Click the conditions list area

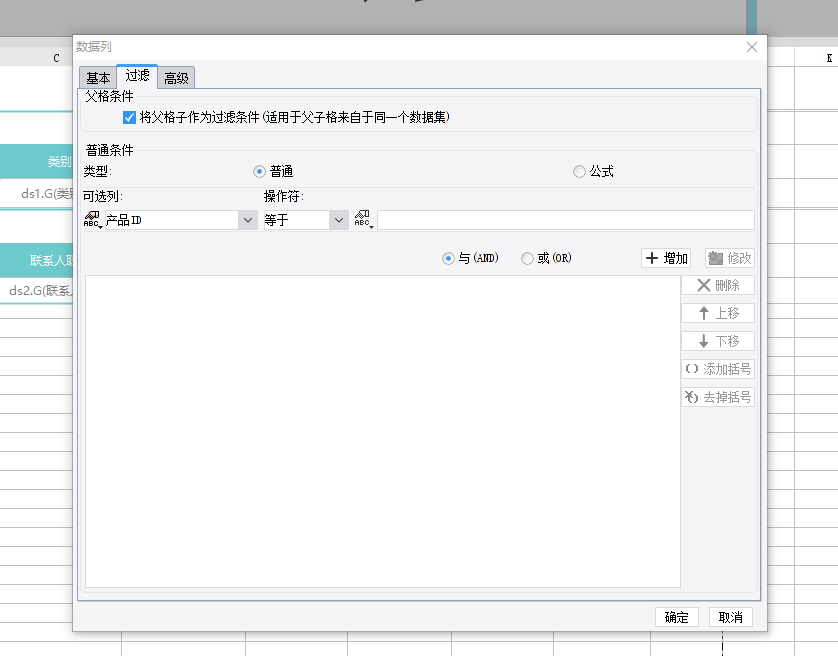click(x=383, y=431)
